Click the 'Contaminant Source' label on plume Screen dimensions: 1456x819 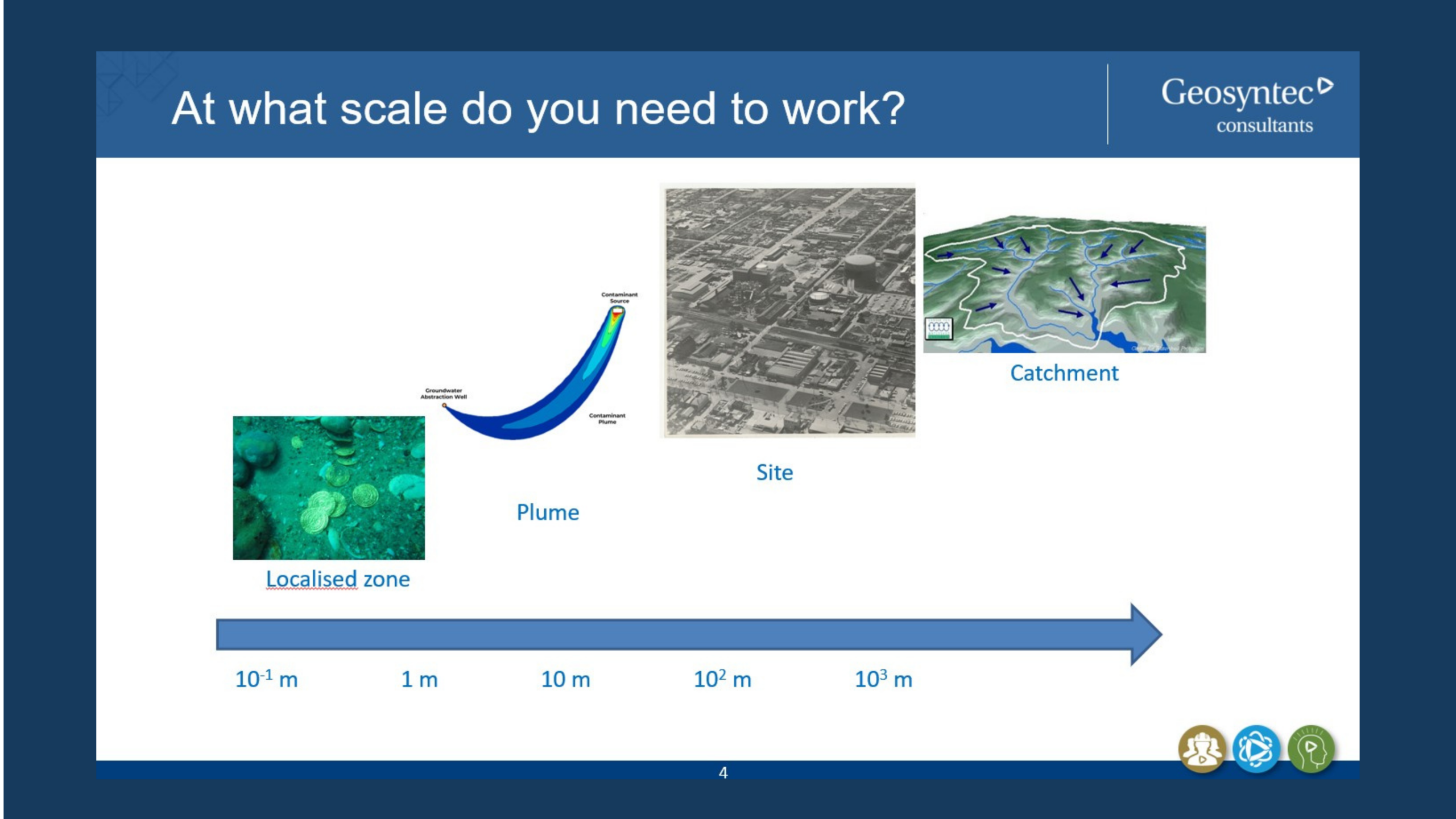(x=619, y=297)
